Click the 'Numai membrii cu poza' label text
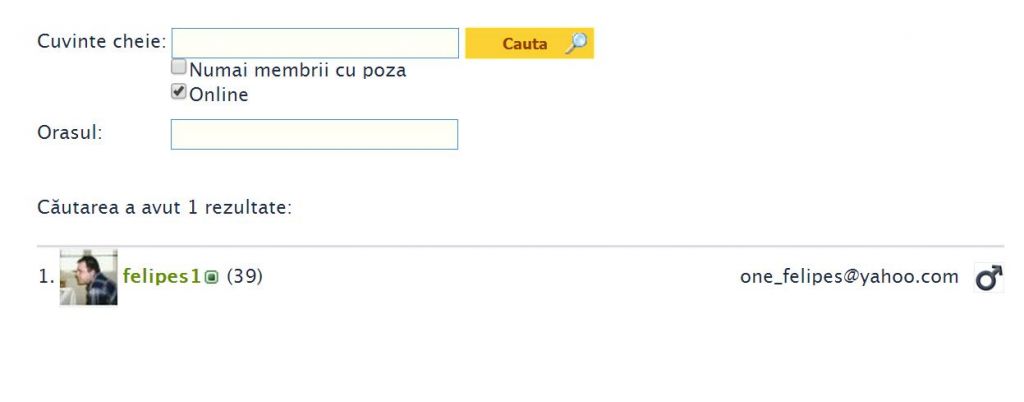Viewport: 1024px width, 402px height. click(x=298, y=70)
